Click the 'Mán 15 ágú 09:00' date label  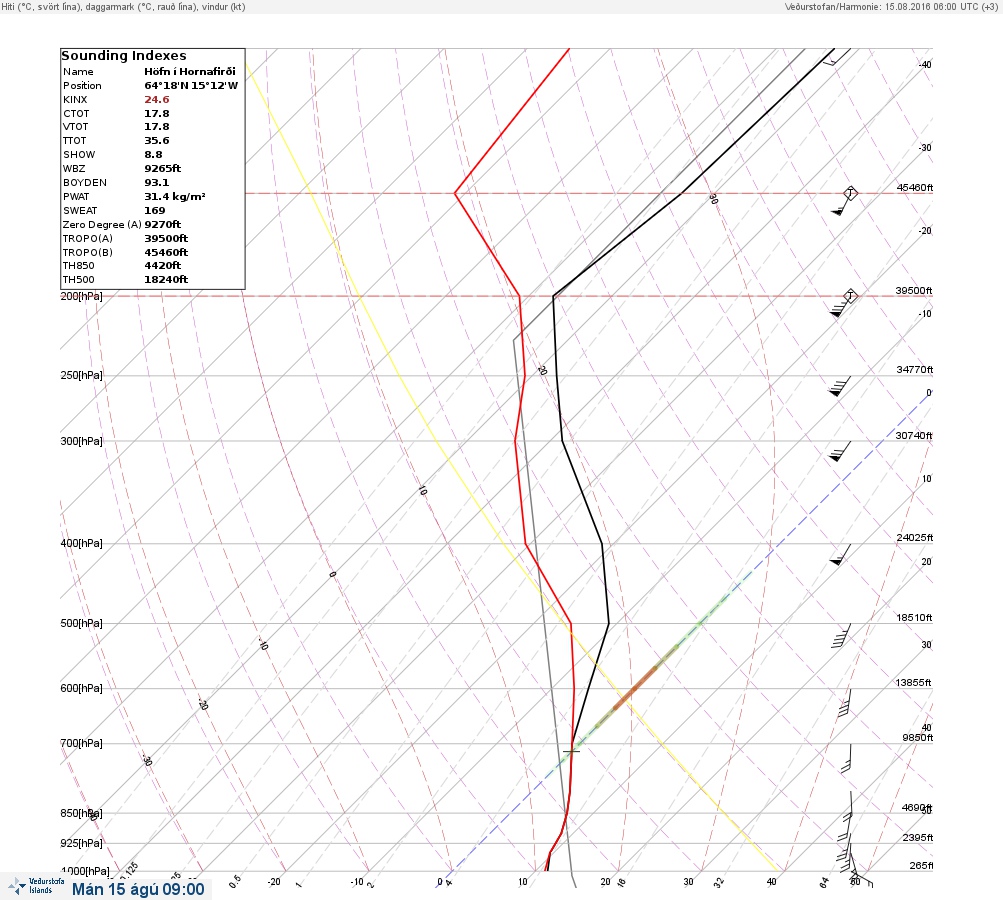pos(138,889)
